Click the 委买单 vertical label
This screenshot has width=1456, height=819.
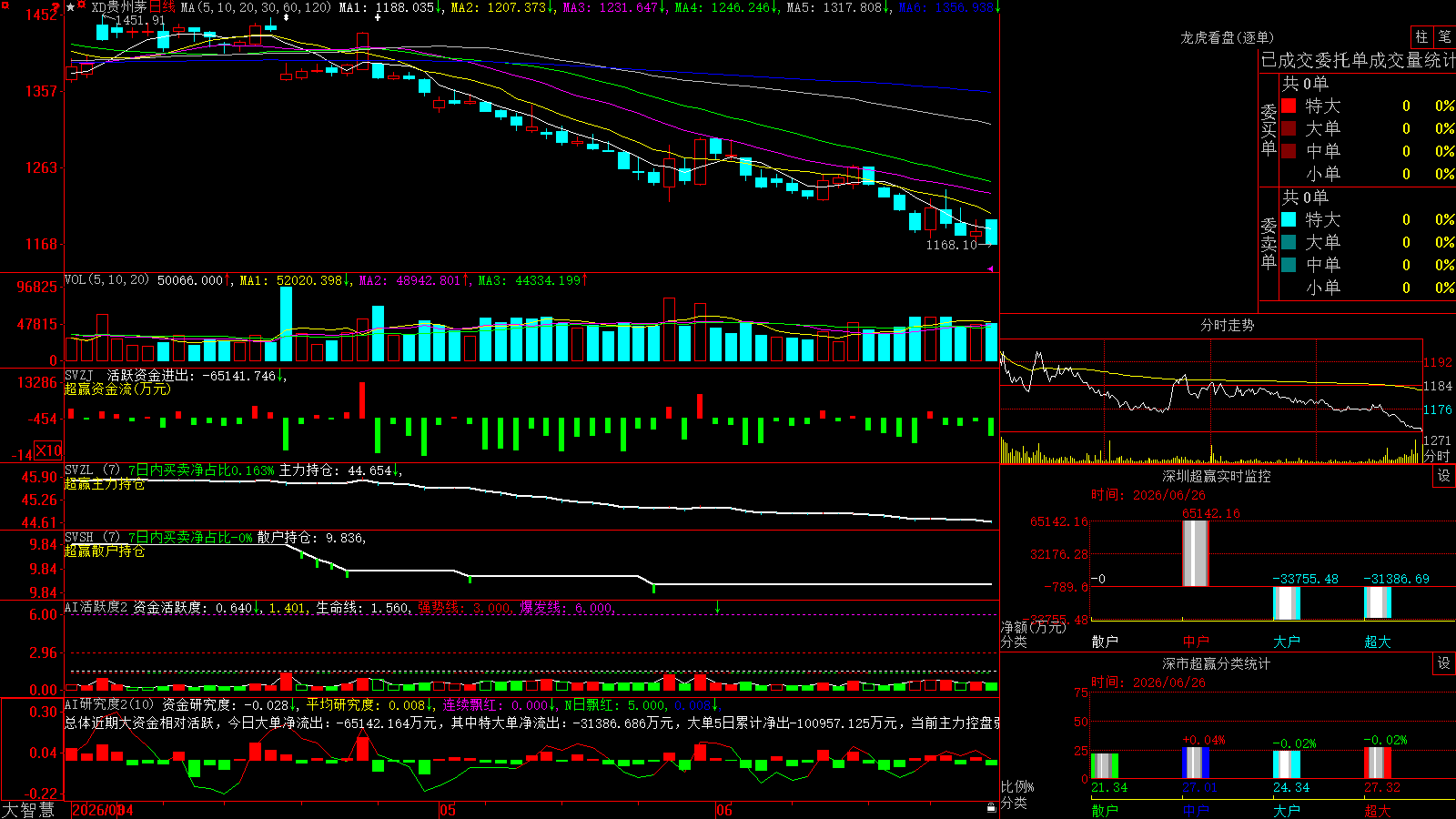pos(1269,129)
